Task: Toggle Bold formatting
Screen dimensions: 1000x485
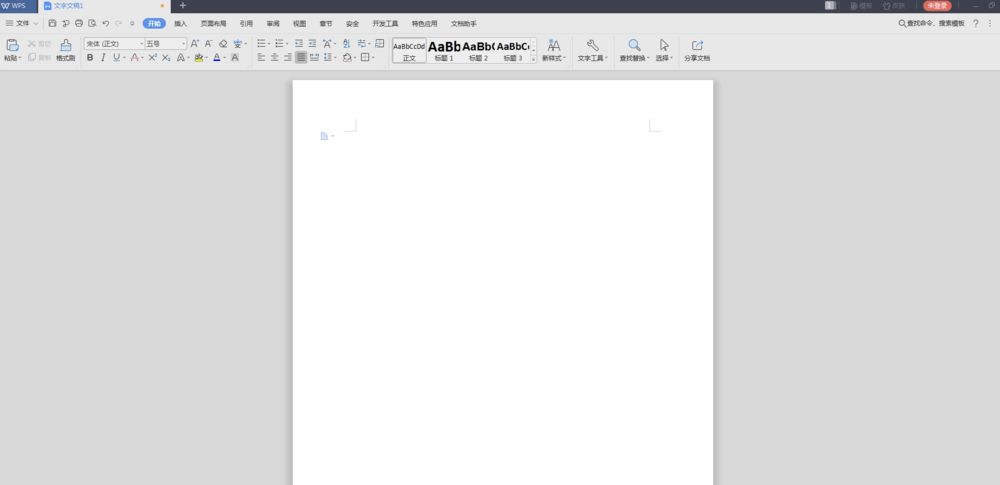Action: click(x=90, y=57)
